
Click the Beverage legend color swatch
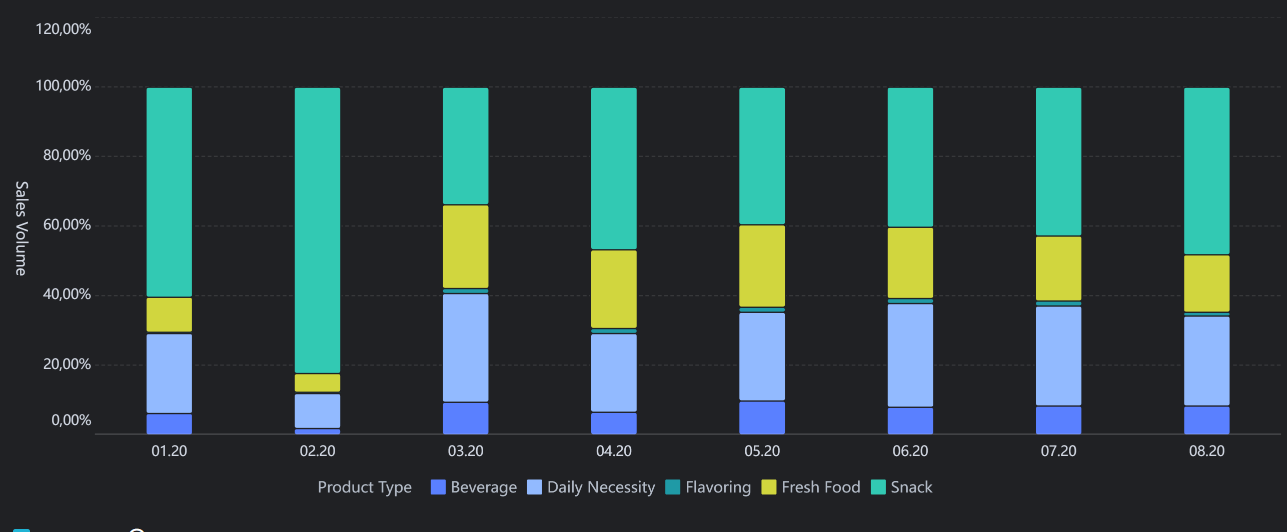pyautogui.click(x=438, y=488)
